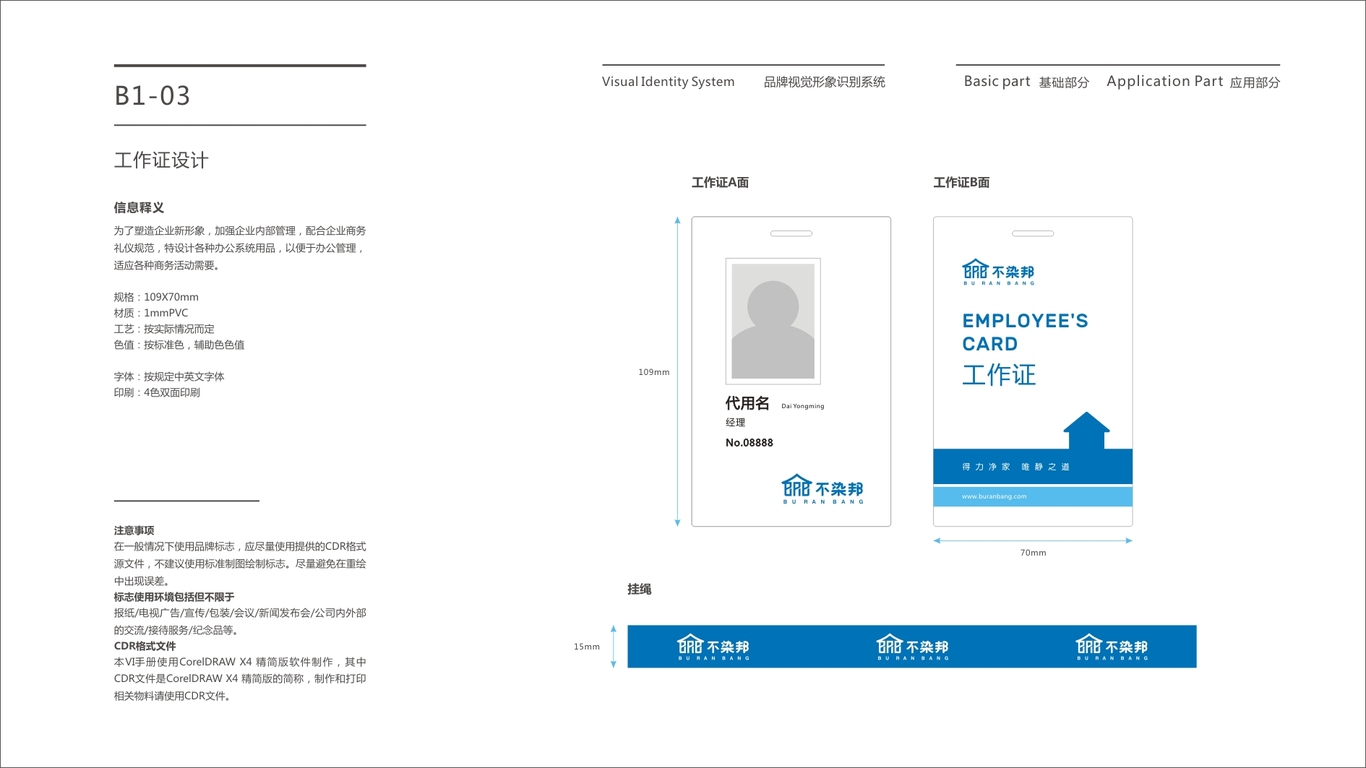The width and height of the screenshot is (1366, 768).
Task: Click the 109mm height dimension label
Action: point(654,372)
